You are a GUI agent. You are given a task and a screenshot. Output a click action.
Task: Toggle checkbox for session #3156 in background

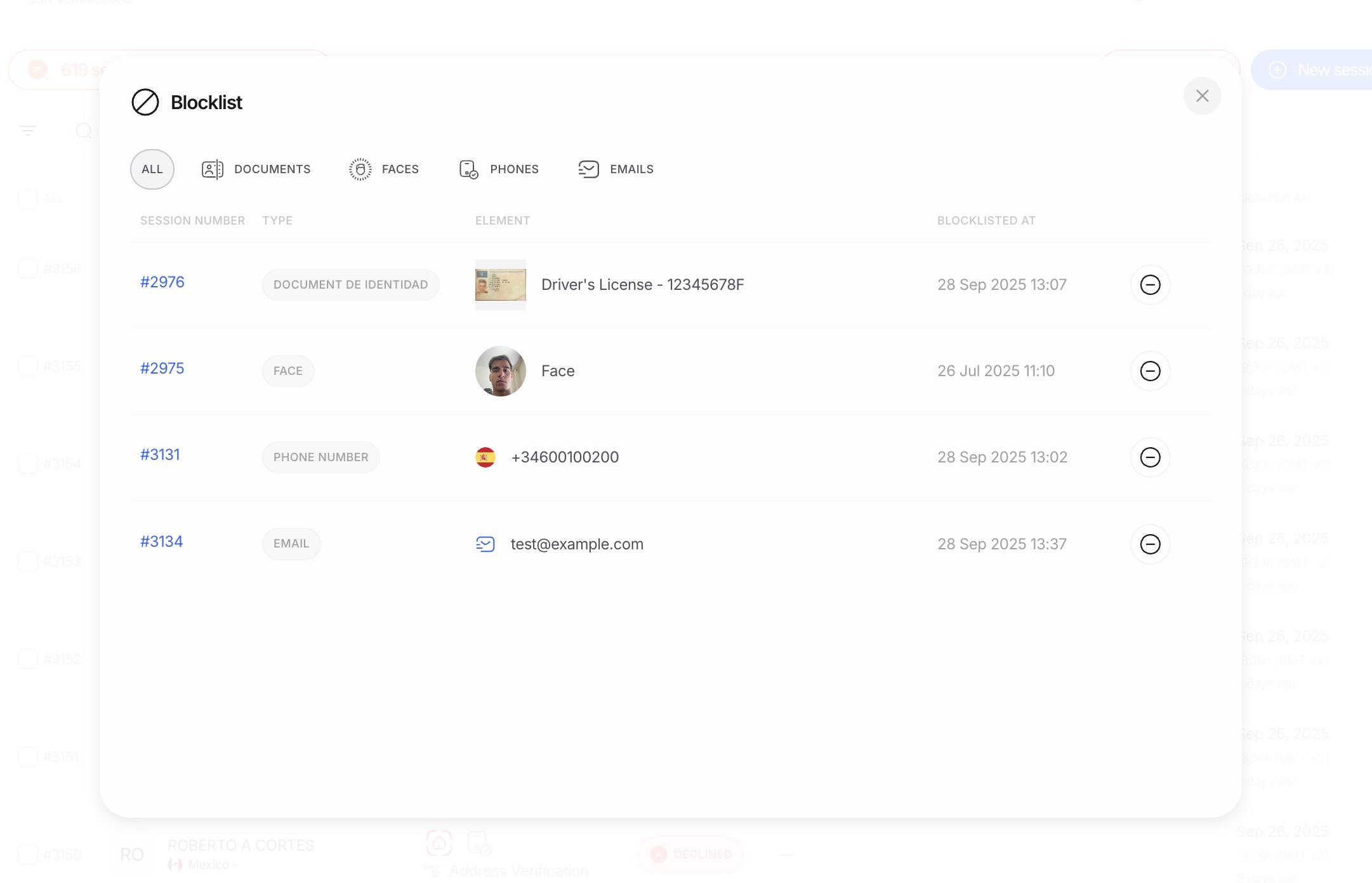click(28, 268)
